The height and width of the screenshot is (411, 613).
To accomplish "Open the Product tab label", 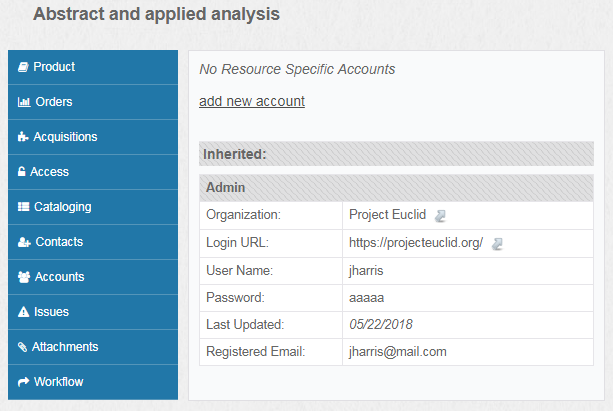I will pyautogui.click(x=54, y=67).
